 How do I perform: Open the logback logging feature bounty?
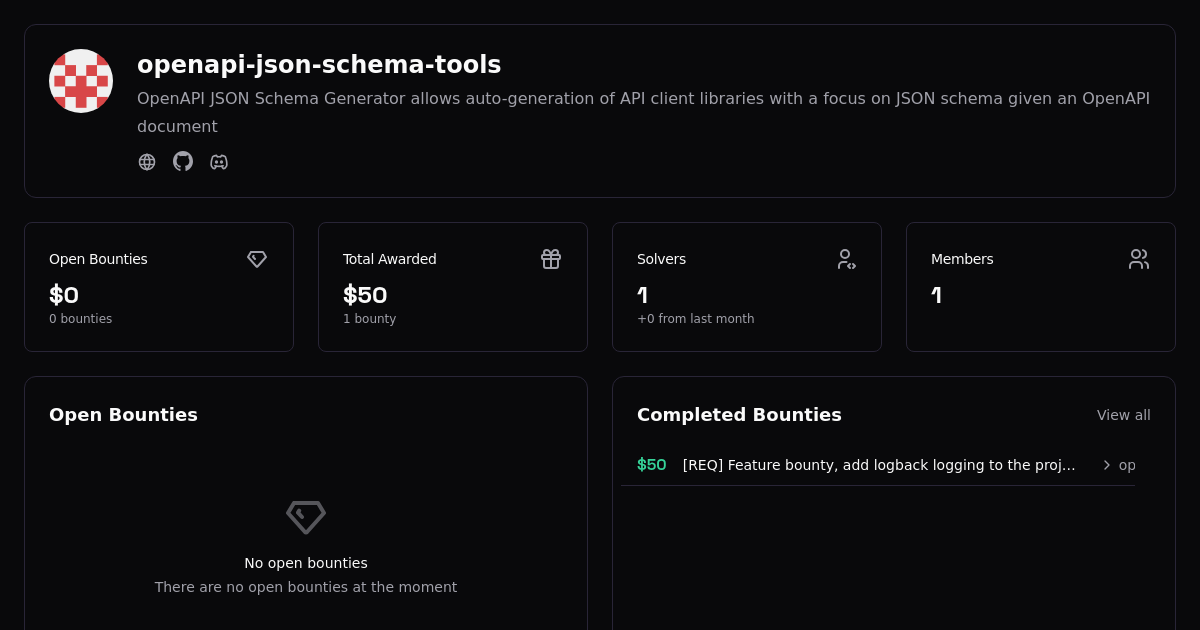(x=879, y=465)
